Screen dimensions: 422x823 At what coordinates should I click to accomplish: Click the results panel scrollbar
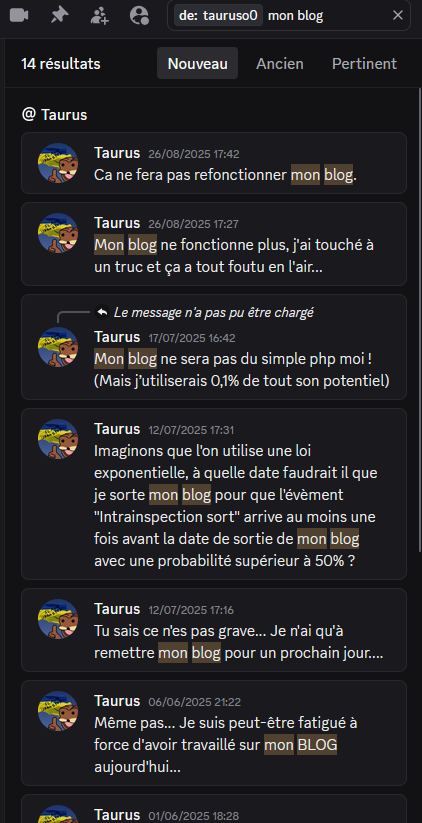pos(419,320)
